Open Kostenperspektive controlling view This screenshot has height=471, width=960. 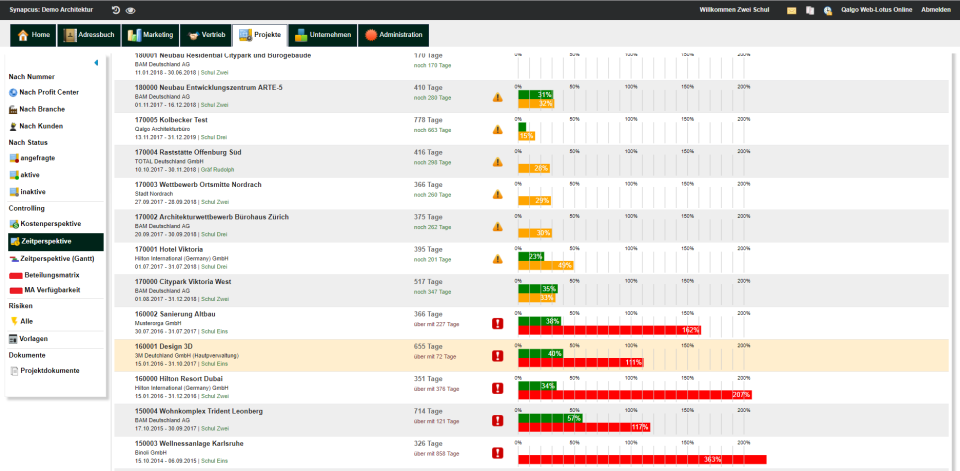pos(45,224)
